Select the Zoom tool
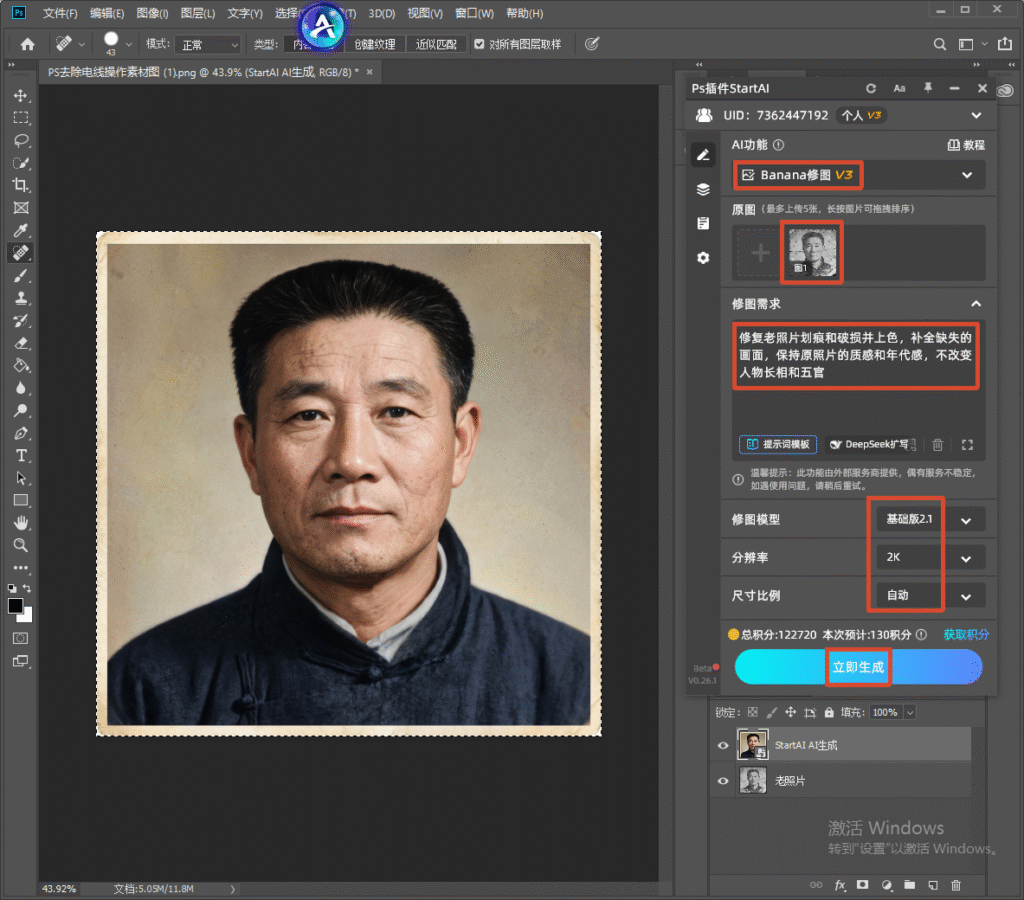Screen dimensions: 1024x900 (21, 545)
